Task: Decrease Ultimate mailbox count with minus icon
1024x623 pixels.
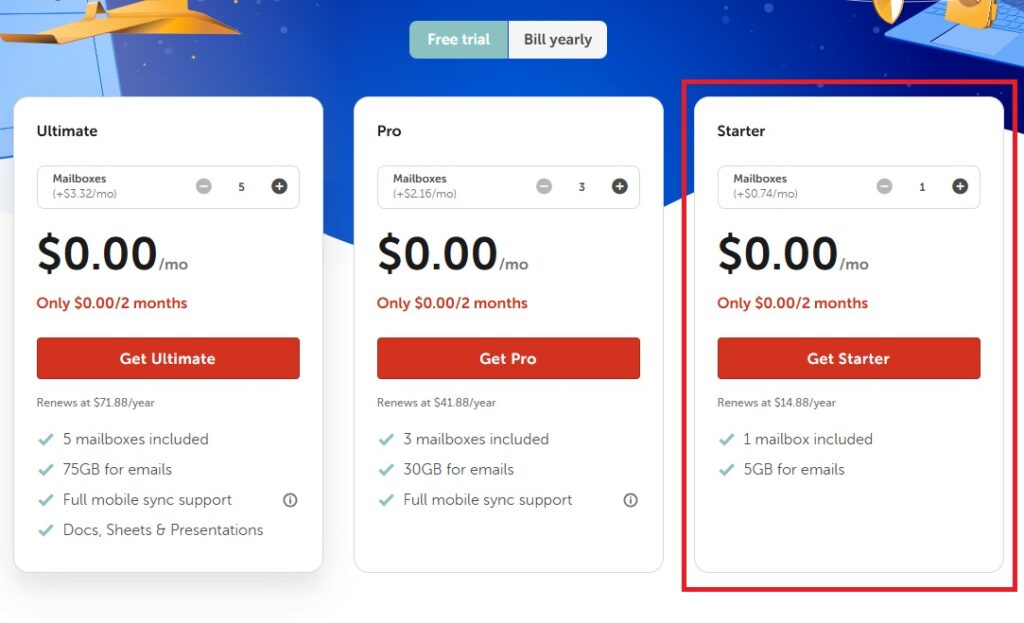Action: point(204,186)
